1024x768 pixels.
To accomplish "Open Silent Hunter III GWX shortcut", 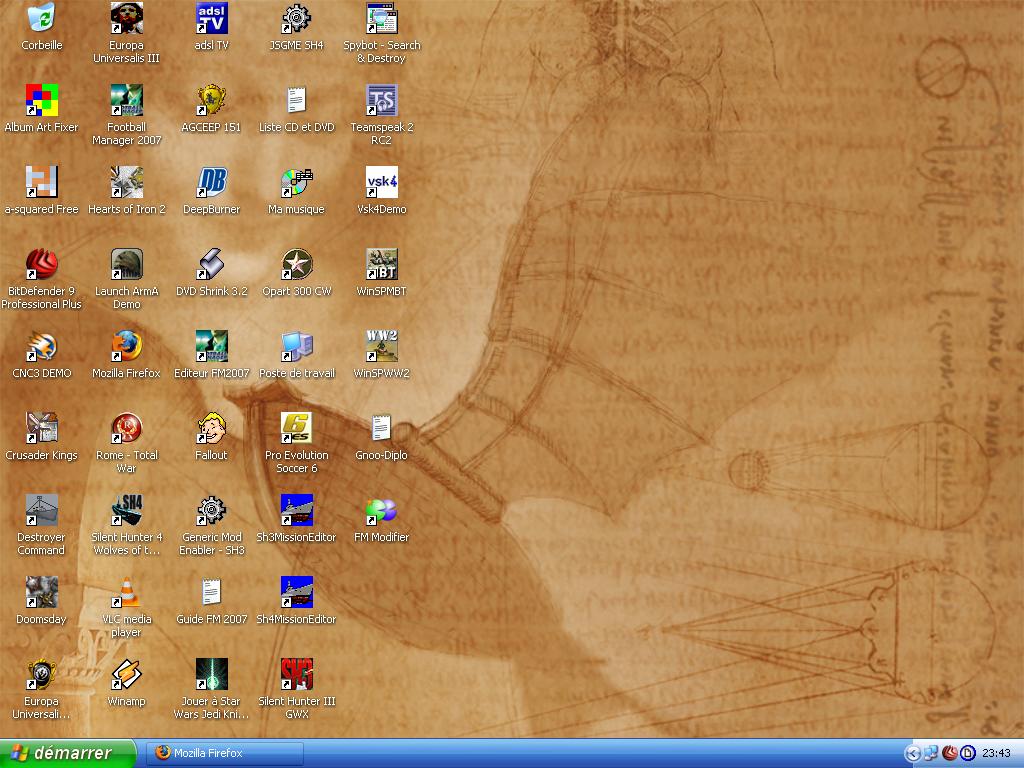I will point(296,674).
